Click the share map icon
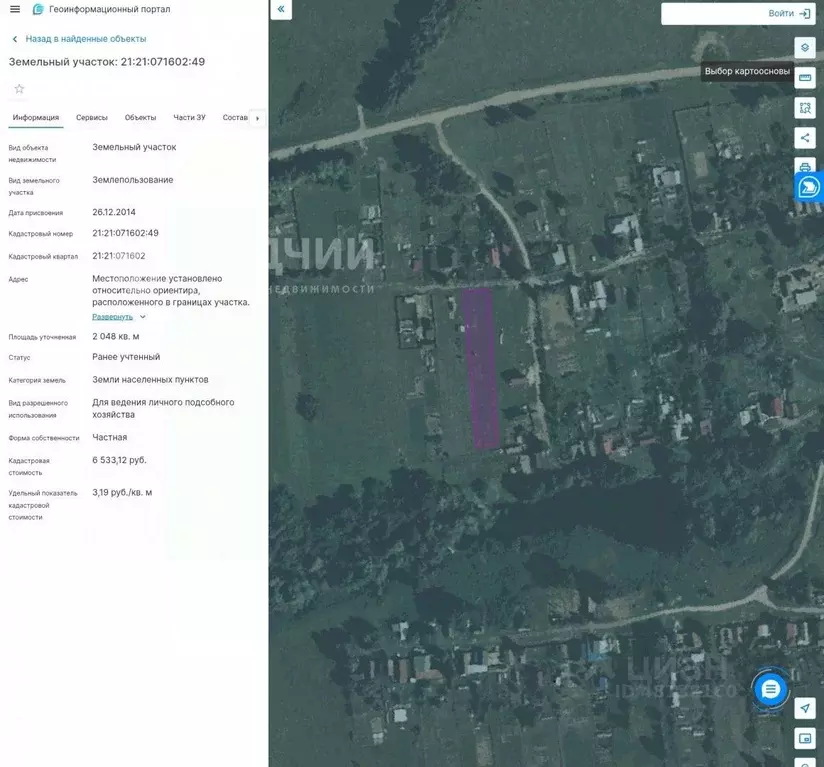 [805, 137]
